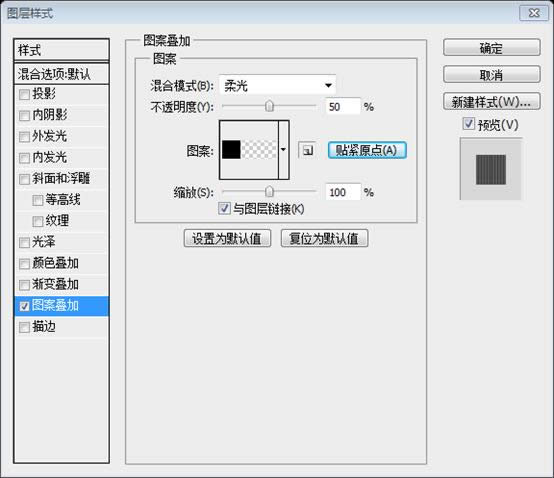Select the 描边 stroke style entry
The width and height of the screenshot is (554, 478).
click(x=61, y=327)
